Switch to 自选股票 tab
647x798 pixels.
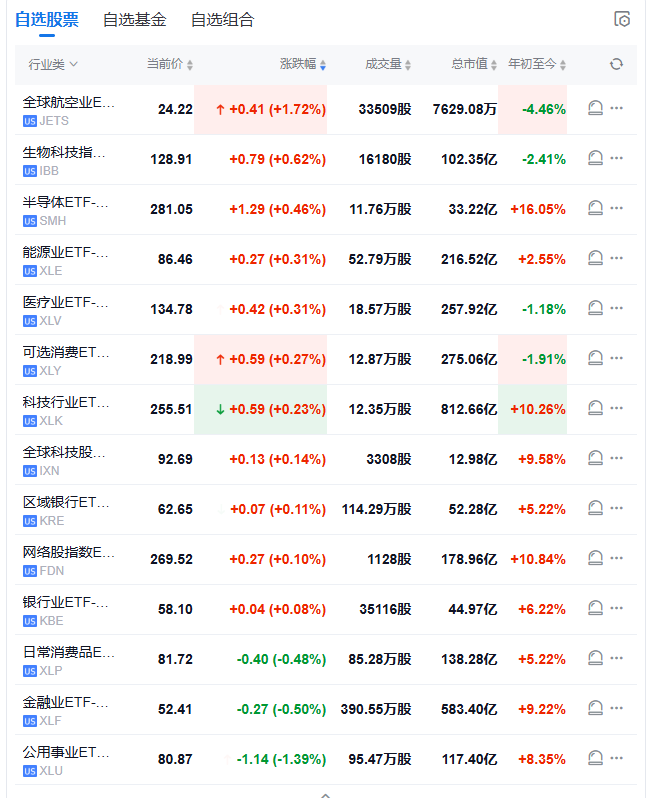[47, 20]
